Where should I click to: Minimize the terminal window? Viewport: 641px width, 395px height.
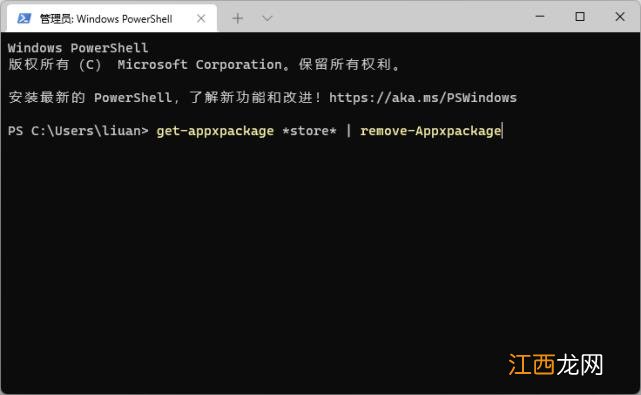click(x=540, y=17)
